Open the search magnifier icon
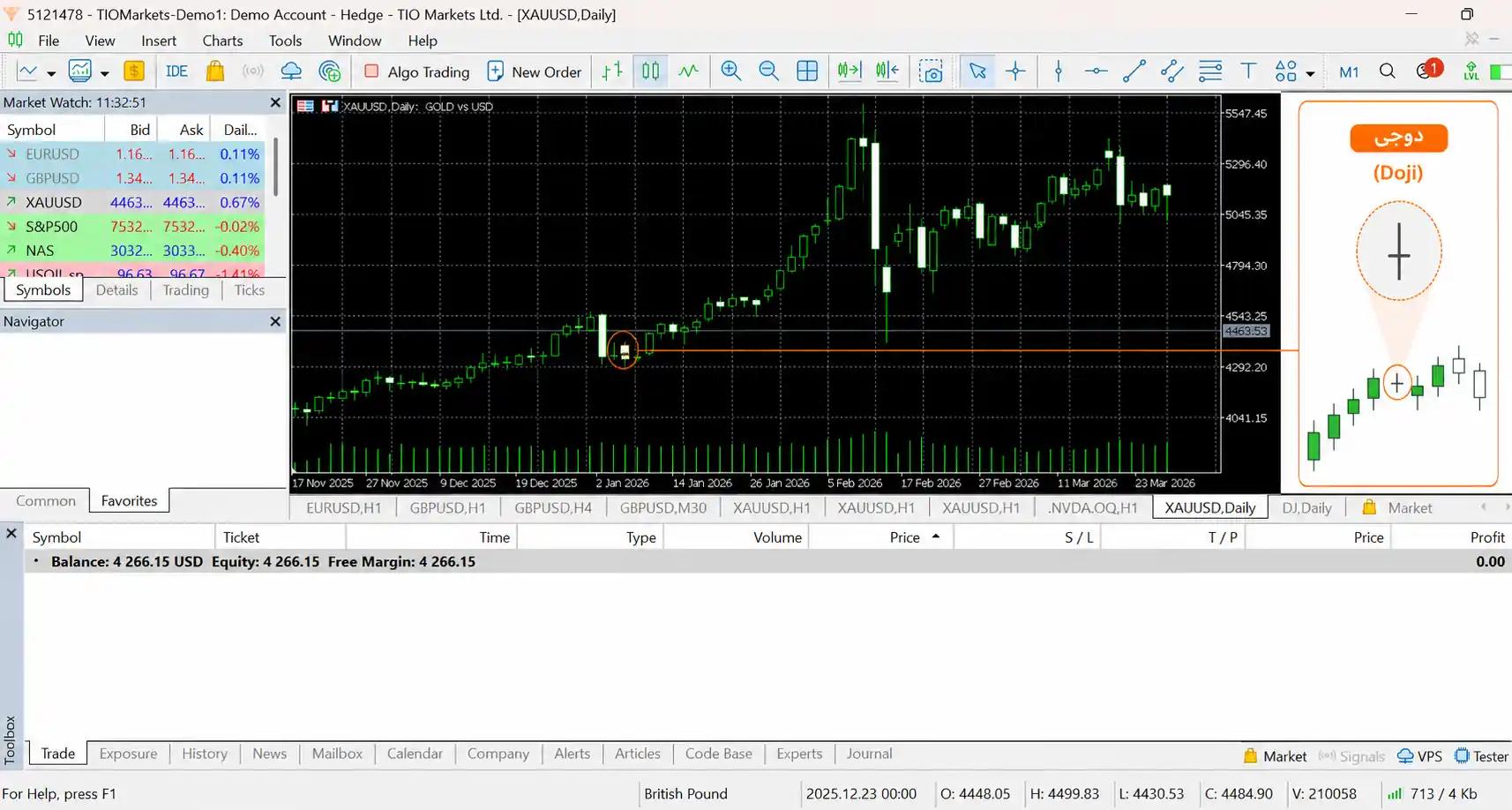This screenshot has height=810, width=1512. pos(1388,71)
